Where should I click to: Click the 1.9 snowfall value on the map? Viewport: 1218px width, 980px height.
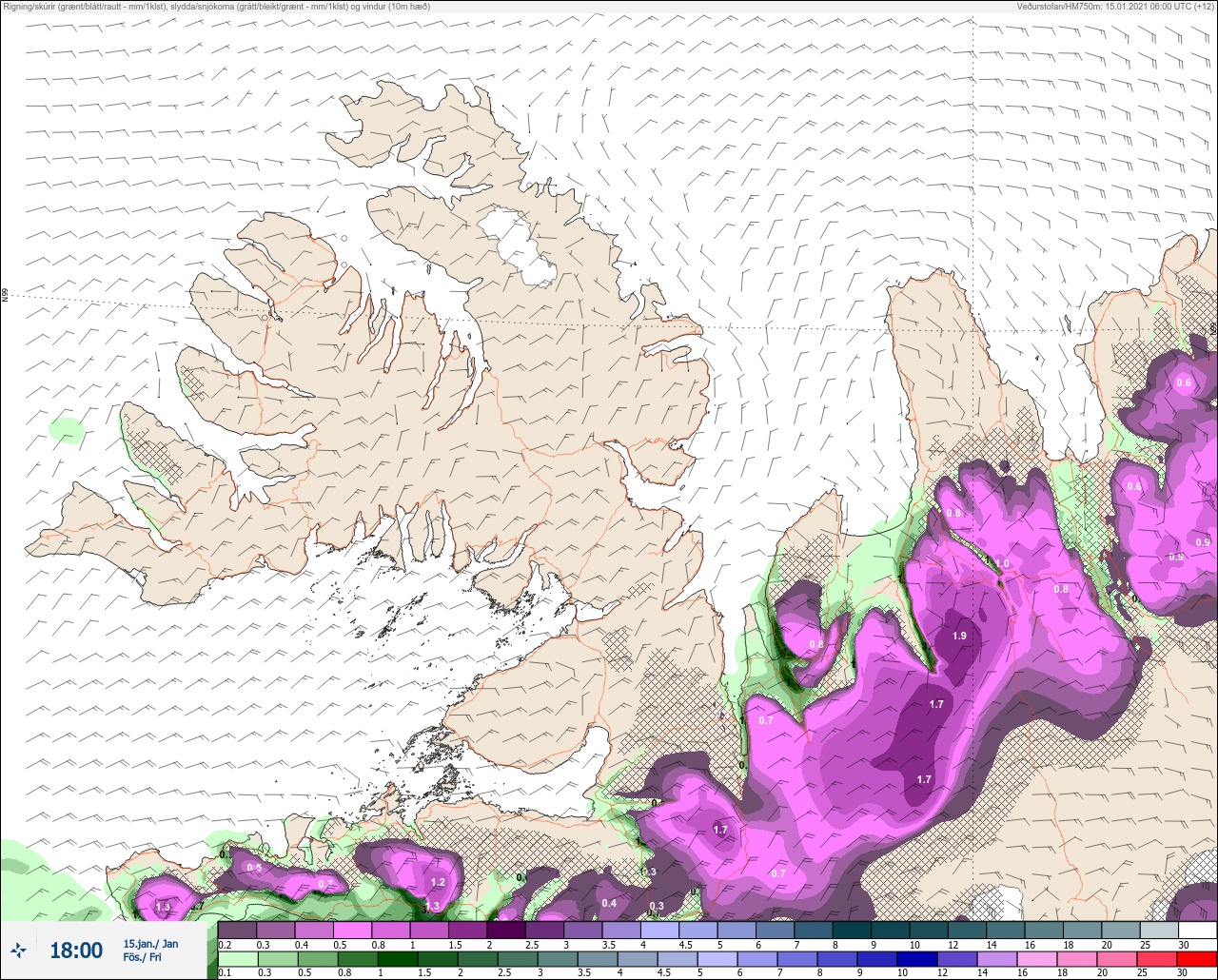tap(959, 637)
